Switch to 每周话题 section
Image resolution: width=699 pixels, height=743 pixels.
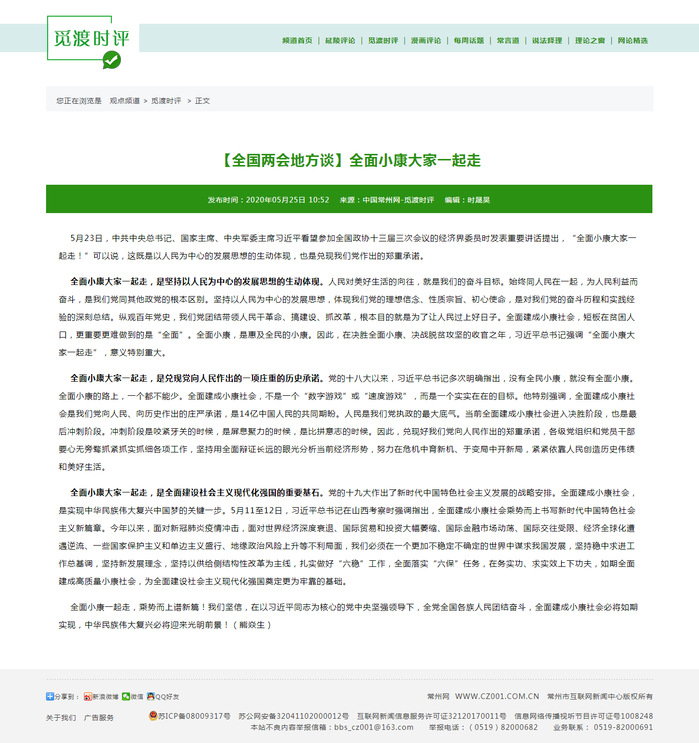[469, 41]
